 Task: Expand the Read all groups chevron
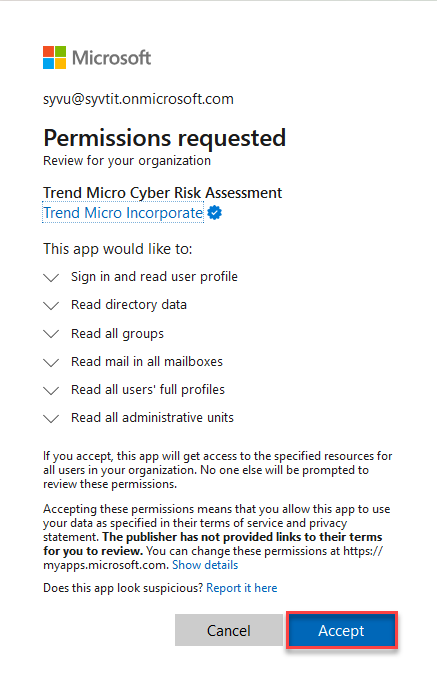click(51, 334)
